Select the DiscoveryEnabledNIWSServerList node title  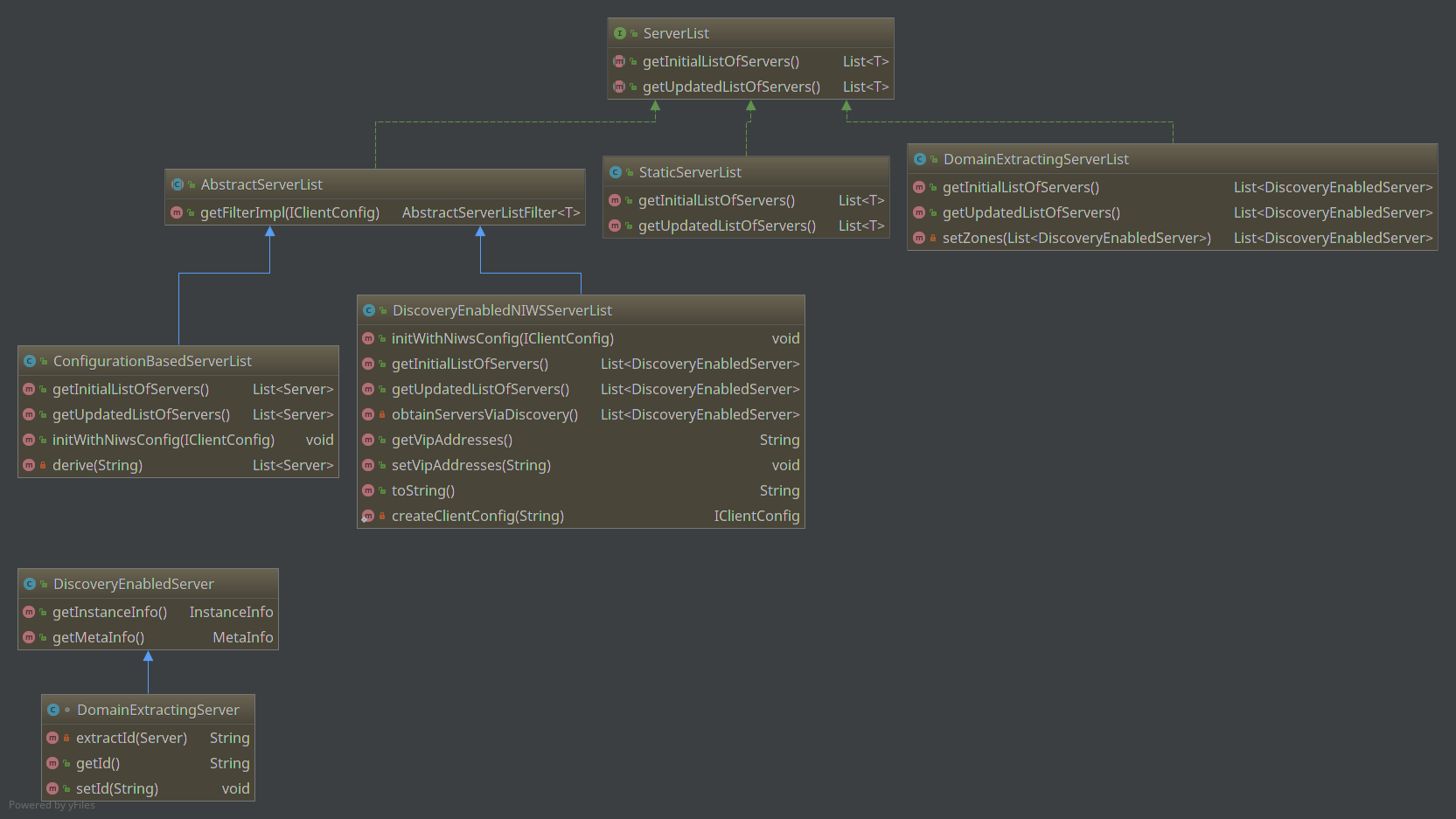(x=502, y=310)
